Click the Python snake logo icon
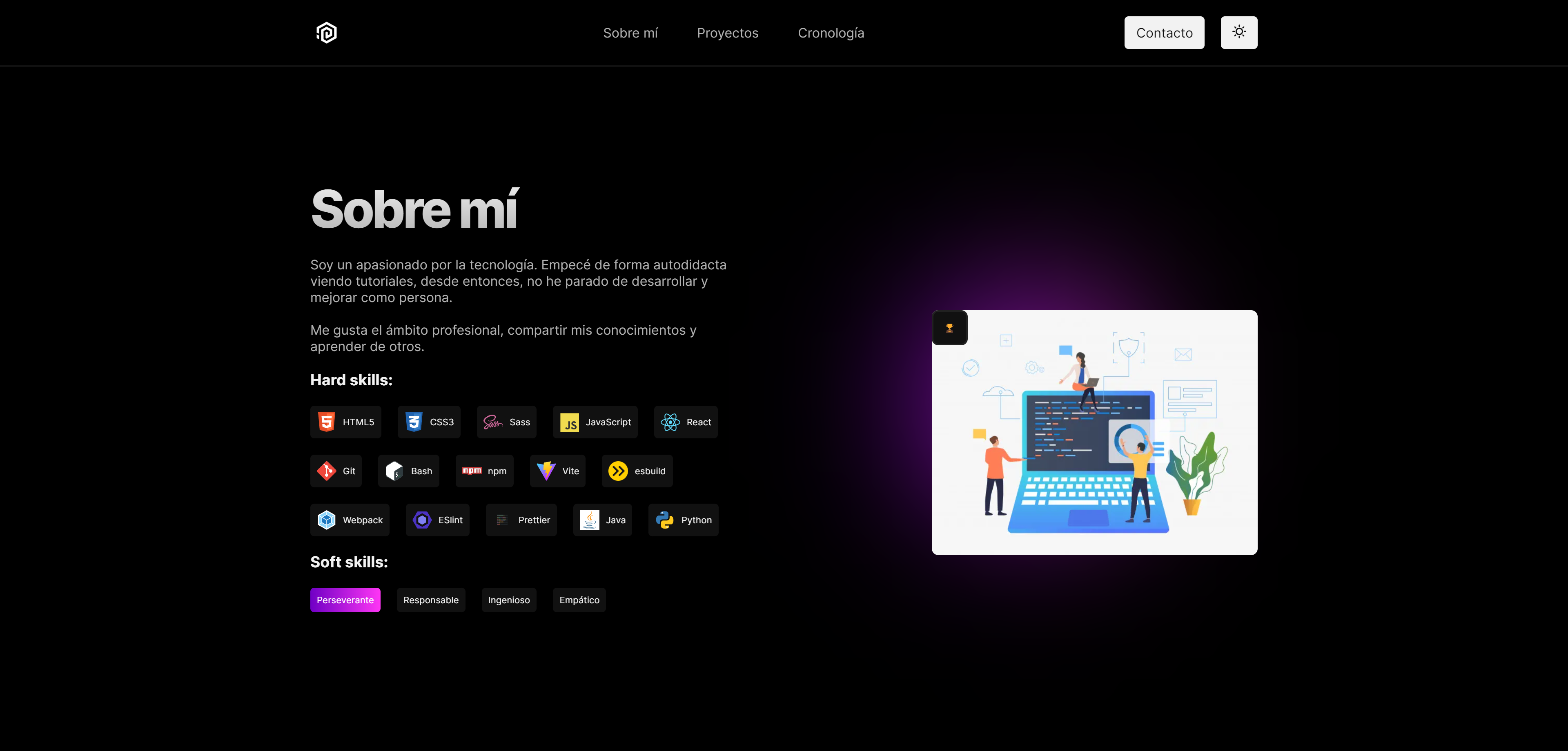The image size is (1568, 751). point(665,520)
